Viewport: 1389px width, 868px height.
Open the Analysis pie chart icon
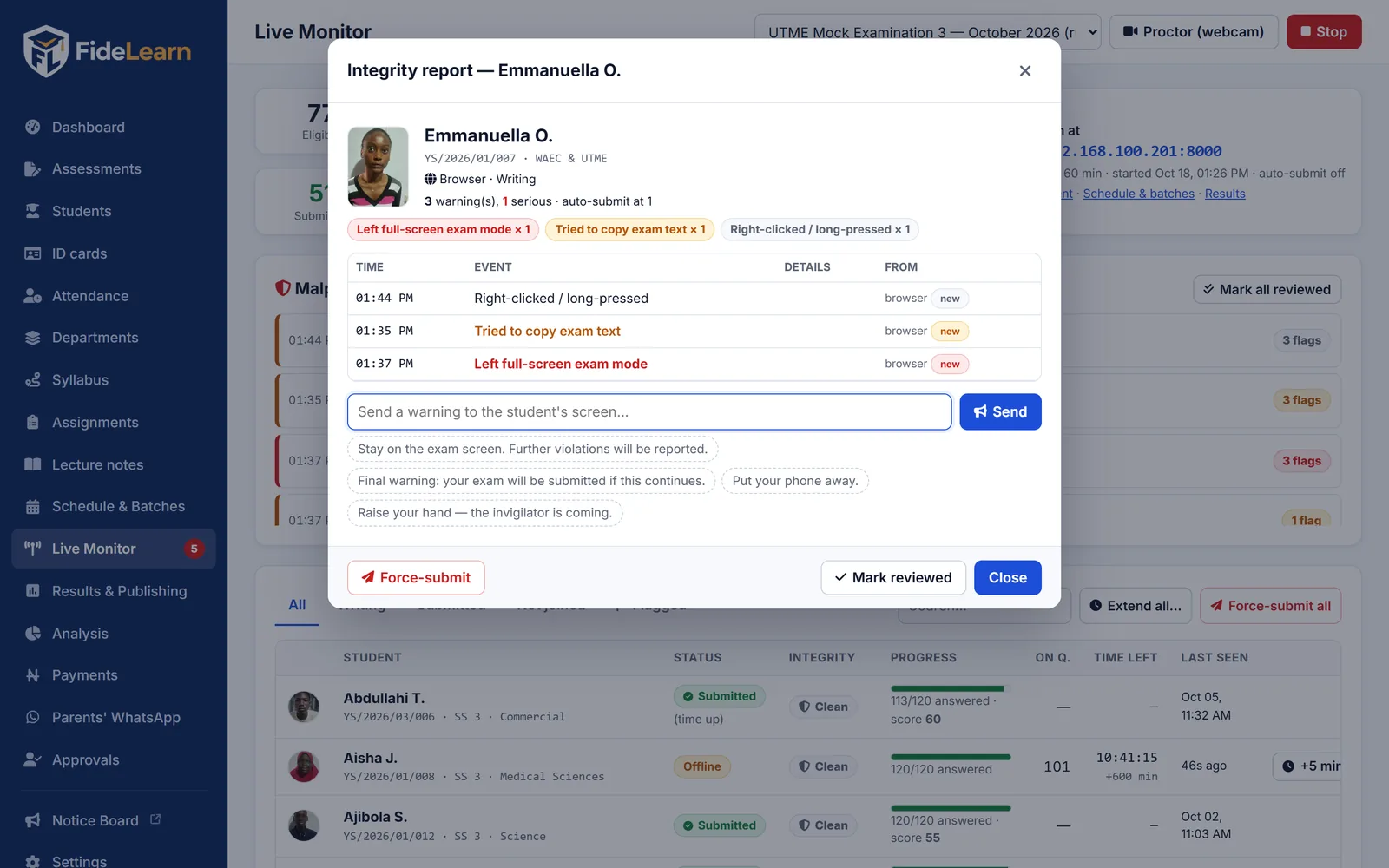(x=33, y=634)
